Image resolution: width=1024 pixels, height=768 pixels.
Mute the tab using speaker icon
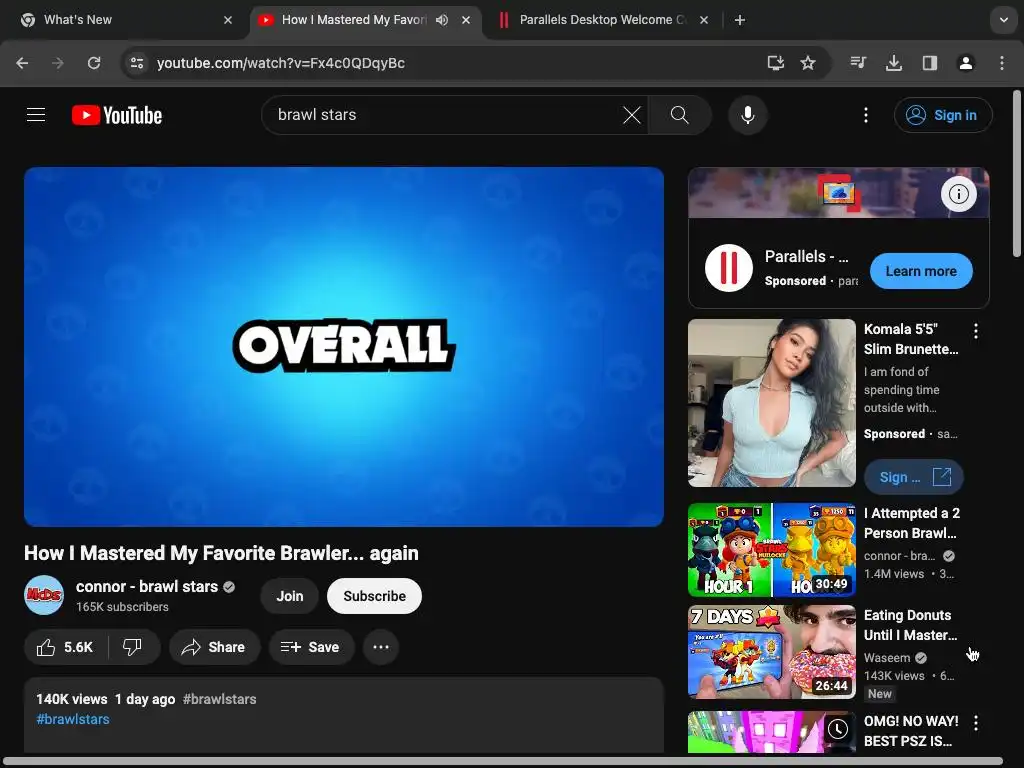442,20
